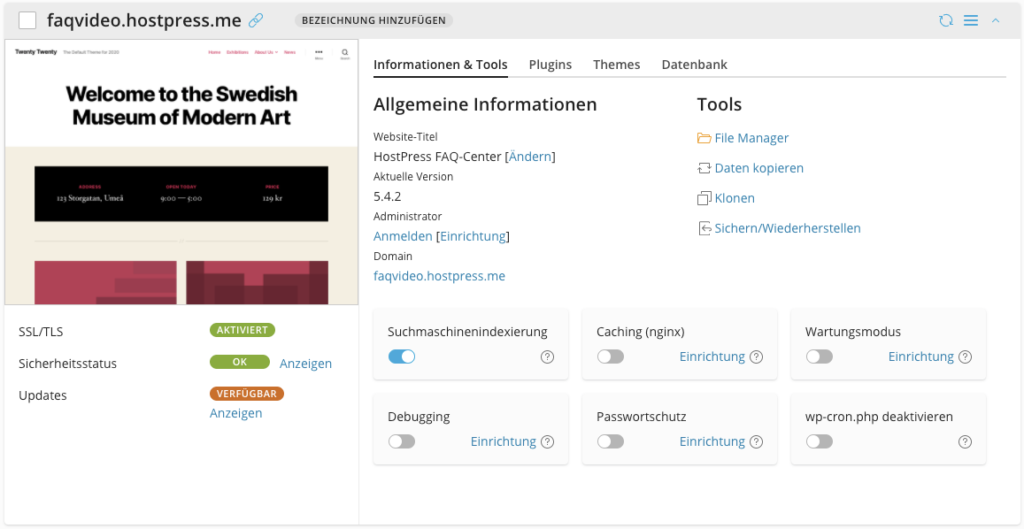
Task: Click the version number 5.4.2
Action: [389, 197]
